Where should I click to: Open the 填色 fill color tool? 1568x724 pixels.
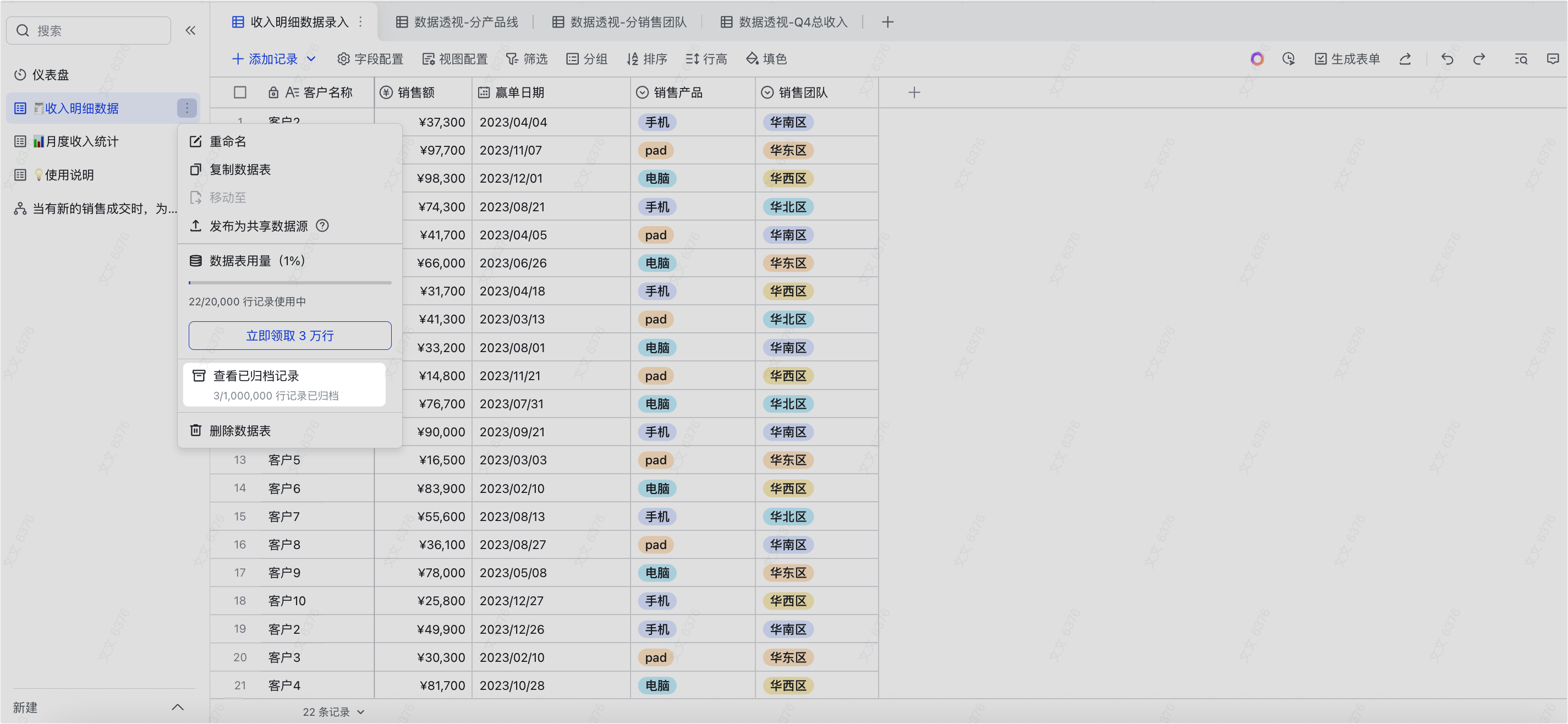tap(766, 59)
